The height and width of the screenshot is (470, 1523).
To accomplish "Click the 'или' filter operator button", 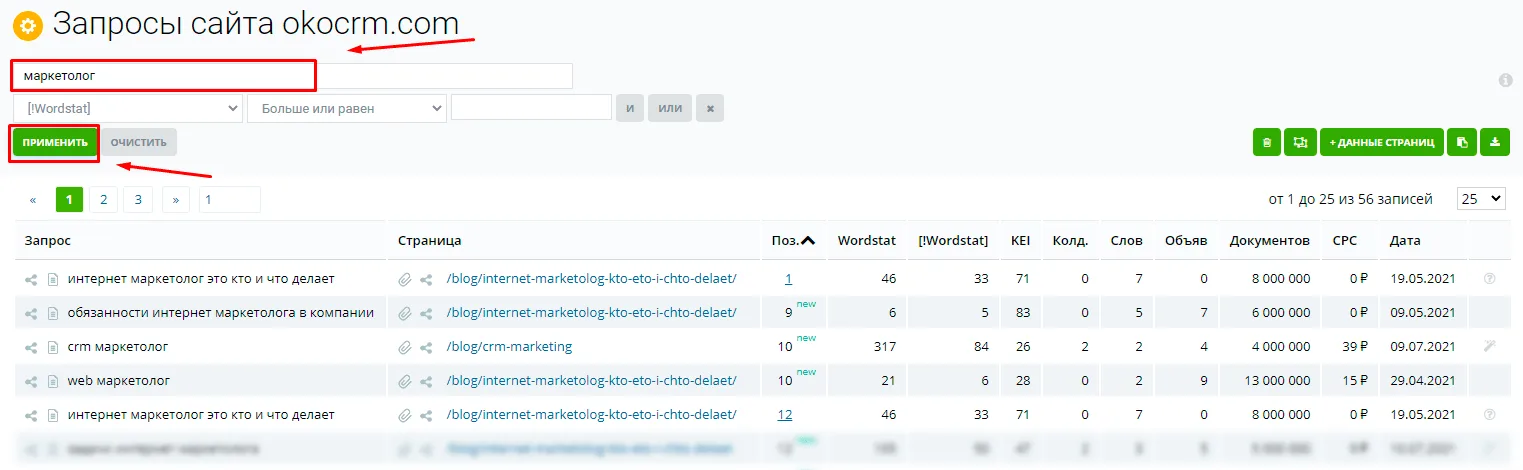I will point(669,108).
